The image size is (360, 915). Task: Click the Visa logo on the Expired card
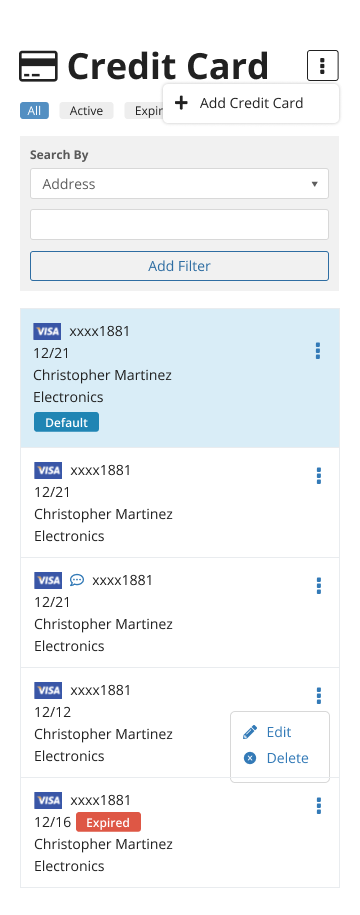click(48, 801)
